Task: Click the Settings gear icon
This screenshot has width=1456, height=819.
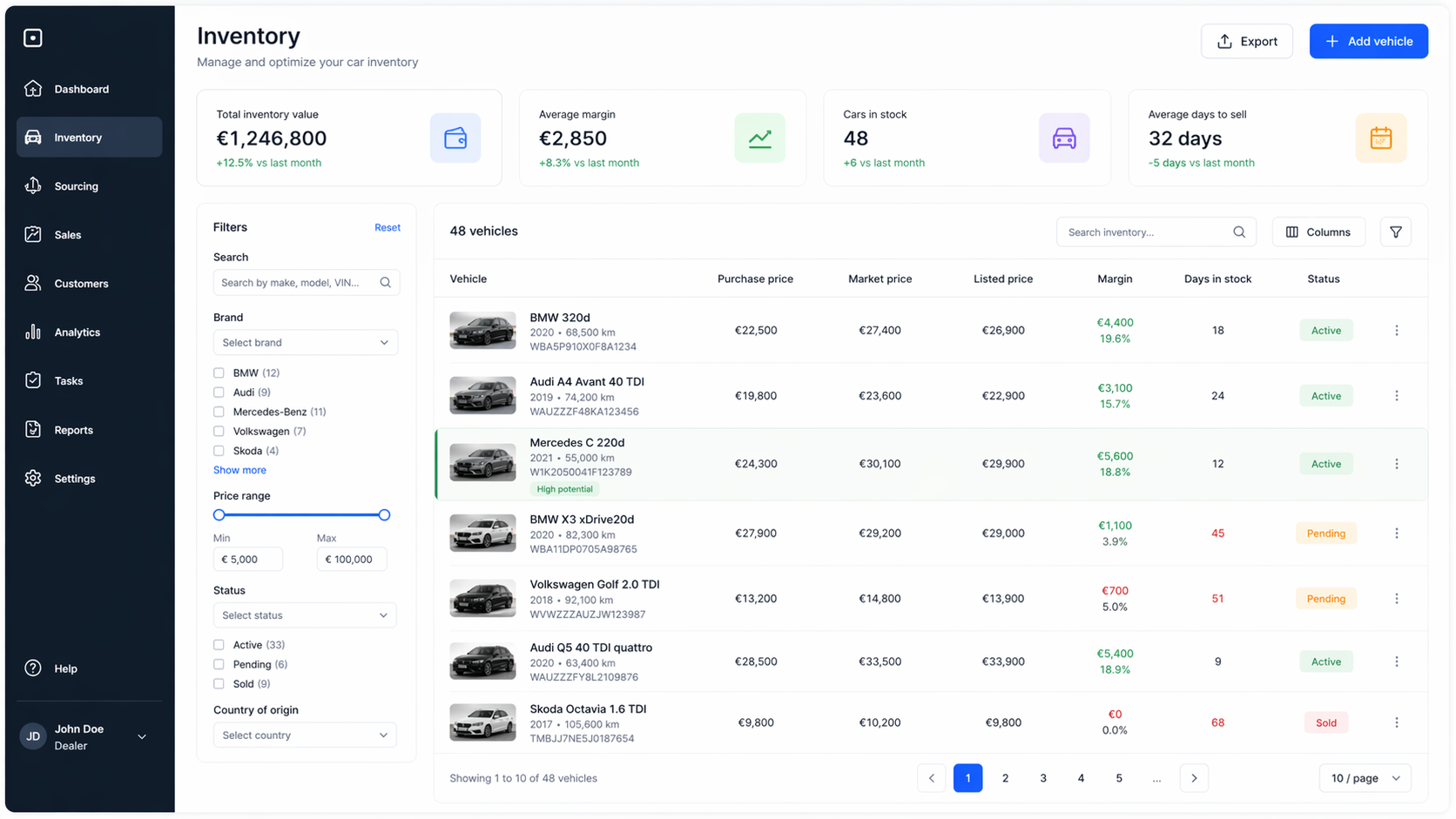Action: click(x=33, y=478)
